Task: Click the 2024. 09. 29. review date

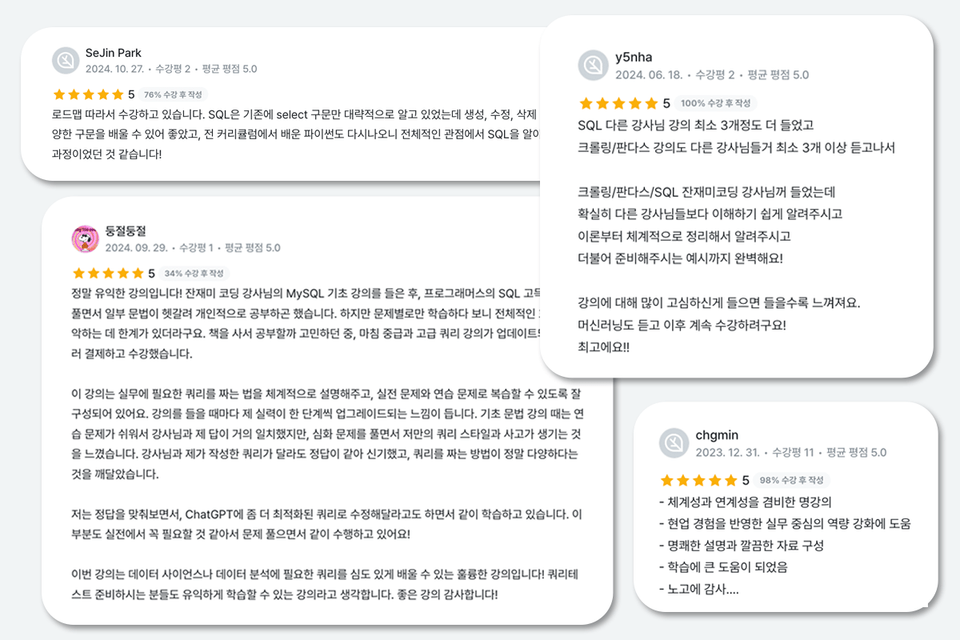Action: point(135,247)
